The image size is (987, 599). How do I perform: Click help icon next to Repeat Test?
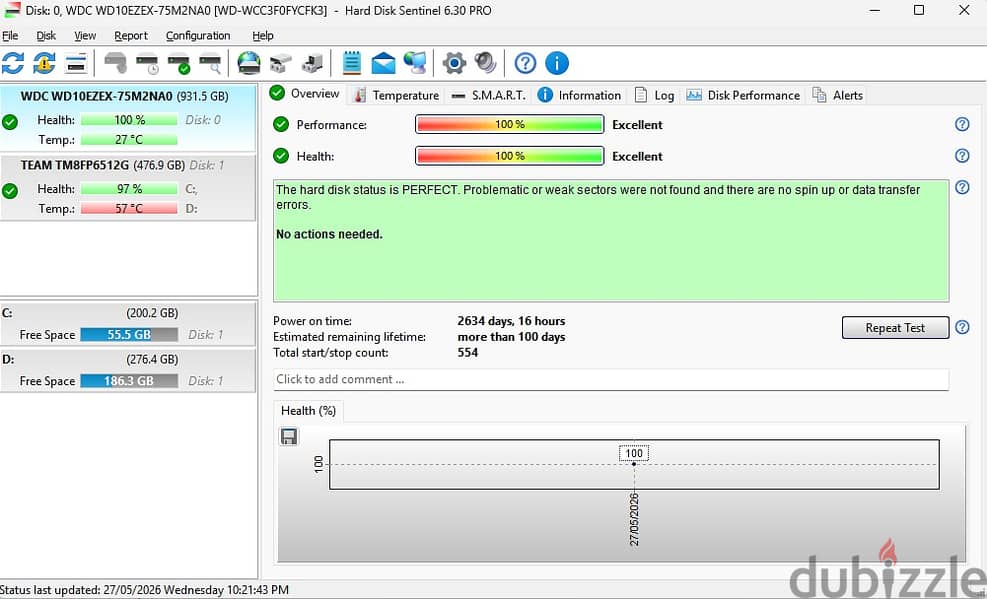coord(962,327)
